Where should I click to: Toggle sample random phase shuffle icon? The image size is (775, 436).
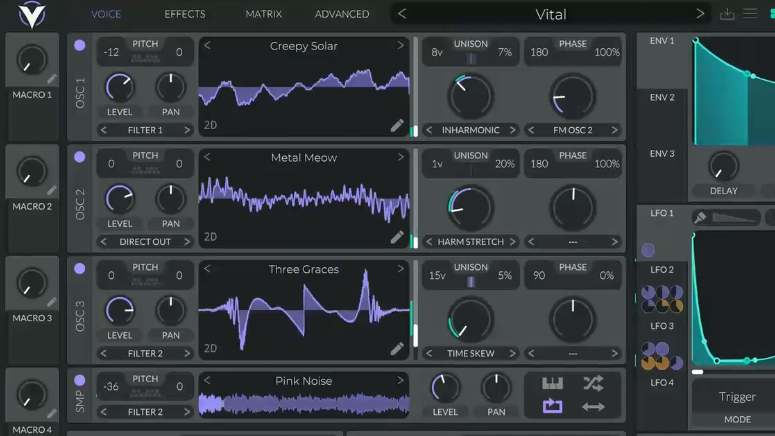tap(593, 383)
